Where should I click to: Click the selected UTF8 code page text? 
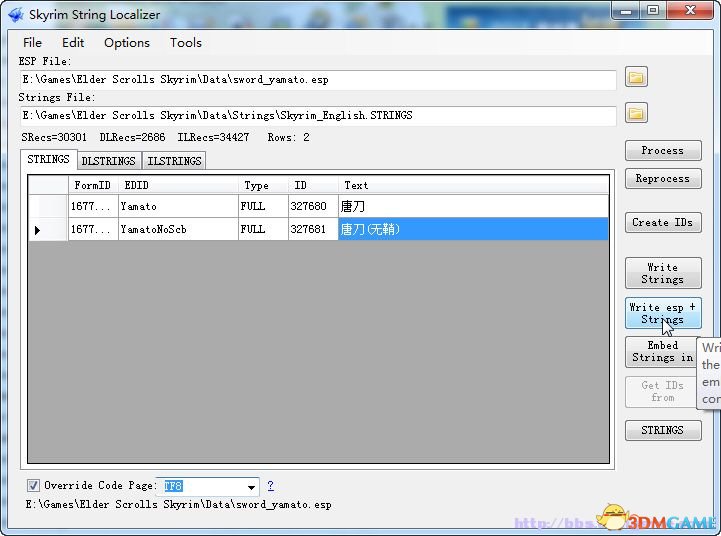point(173,486)
